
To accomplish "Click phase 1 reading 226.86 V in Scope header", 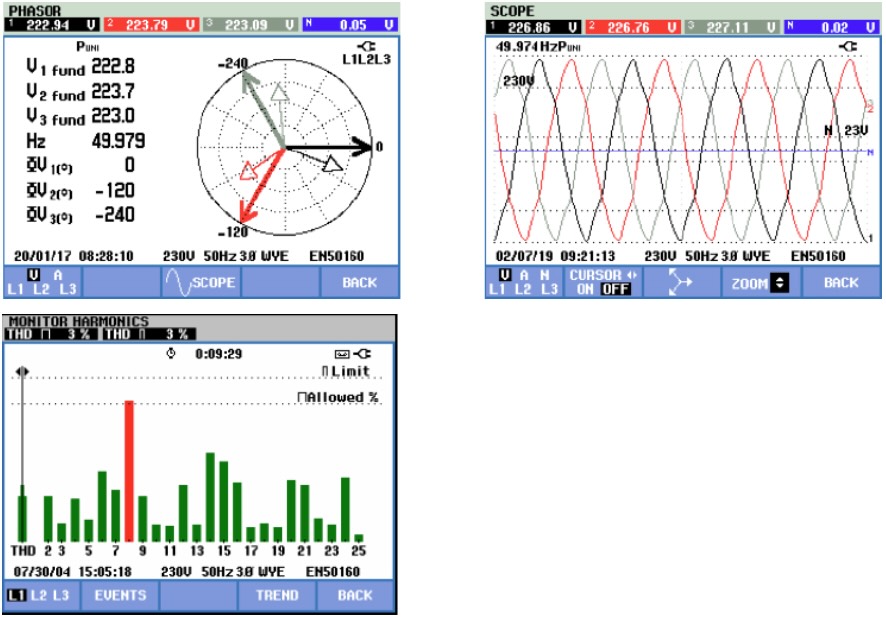I will tap(533, 27).
